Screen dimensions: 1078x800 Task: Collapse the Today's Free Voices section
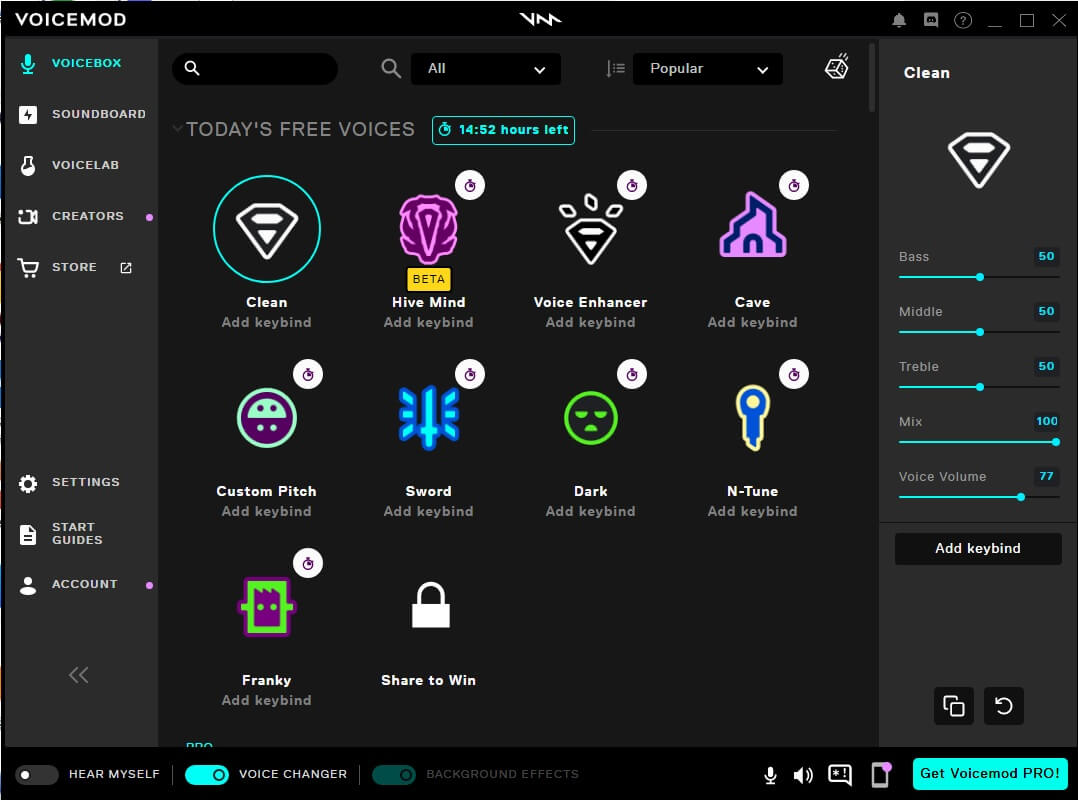(177, 129)
